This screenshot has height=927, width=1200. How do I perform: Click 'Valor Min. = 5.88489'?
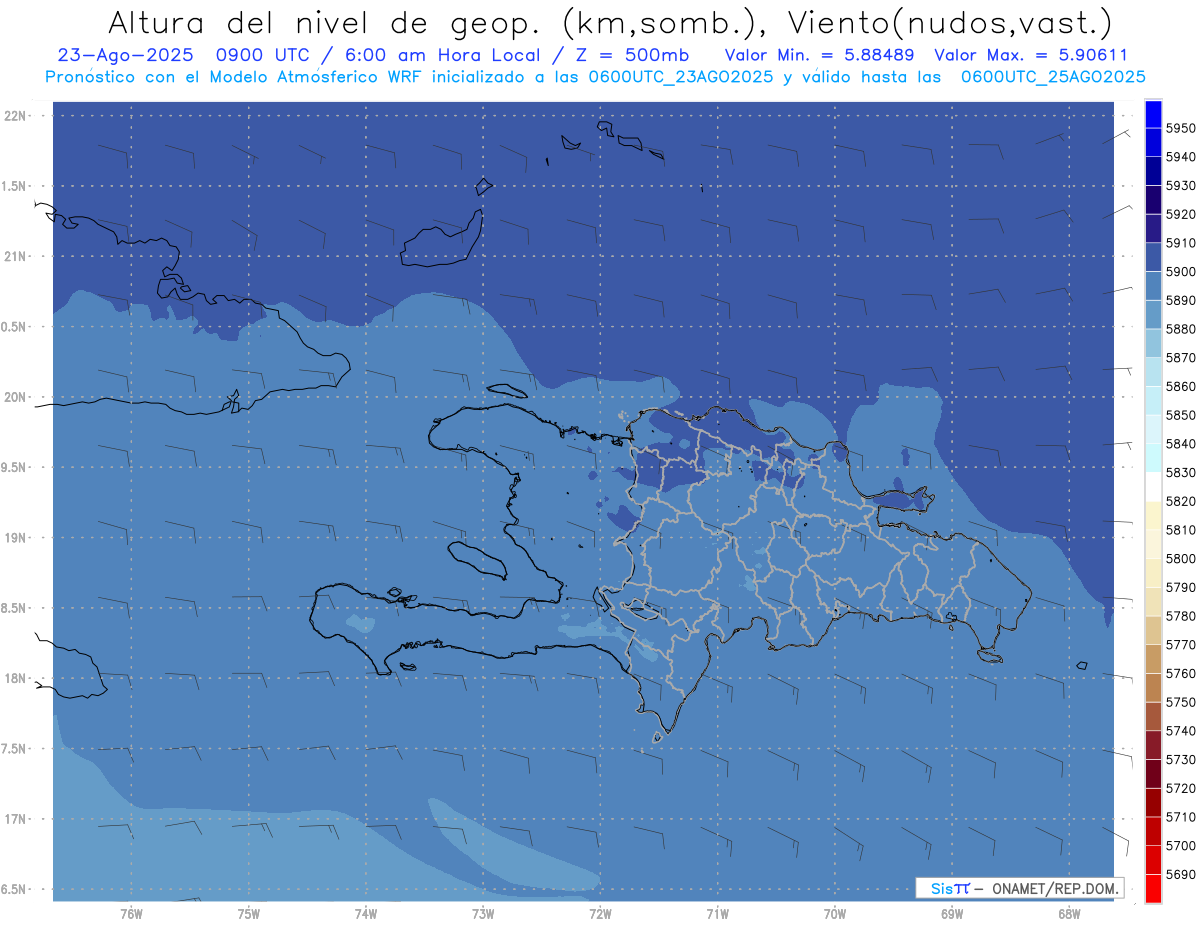pos(819,55)
